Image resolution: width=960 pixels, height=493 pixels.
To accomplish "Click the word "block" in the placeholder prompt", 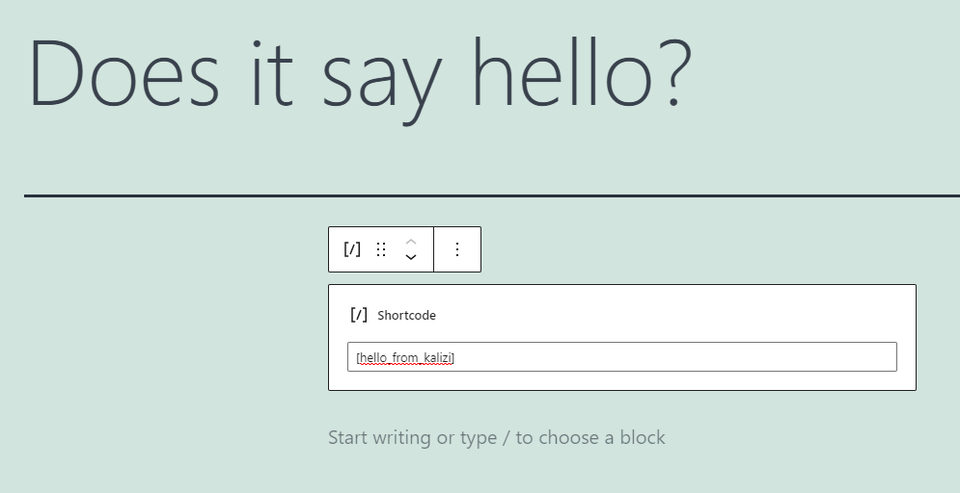I will point(642,438).
